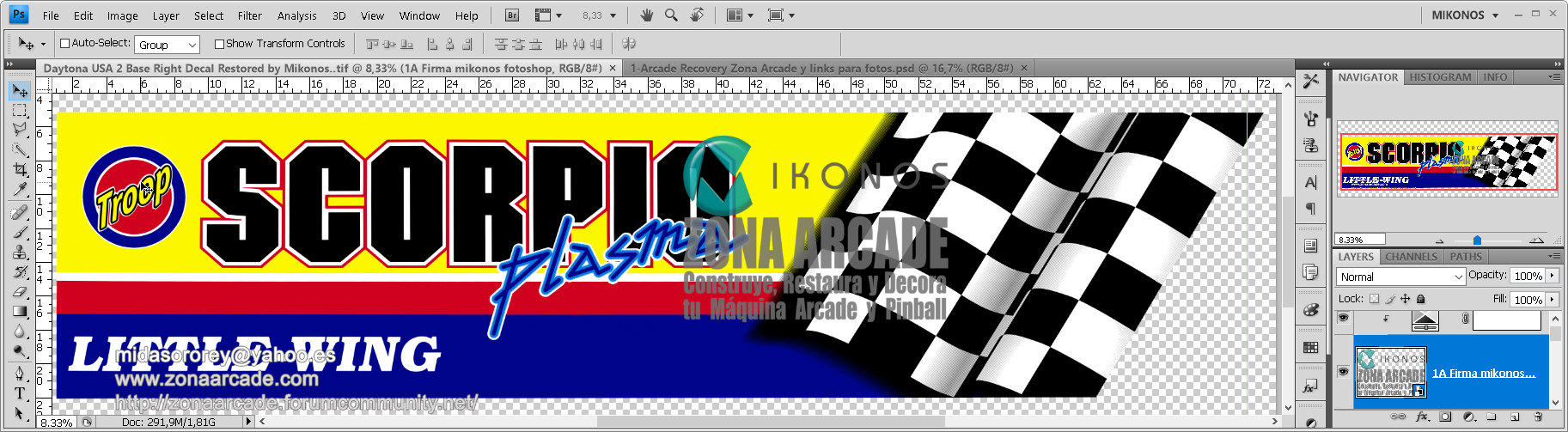
Task: Open the Swatches grid panel icon
Action: [x=1310, y=347]
